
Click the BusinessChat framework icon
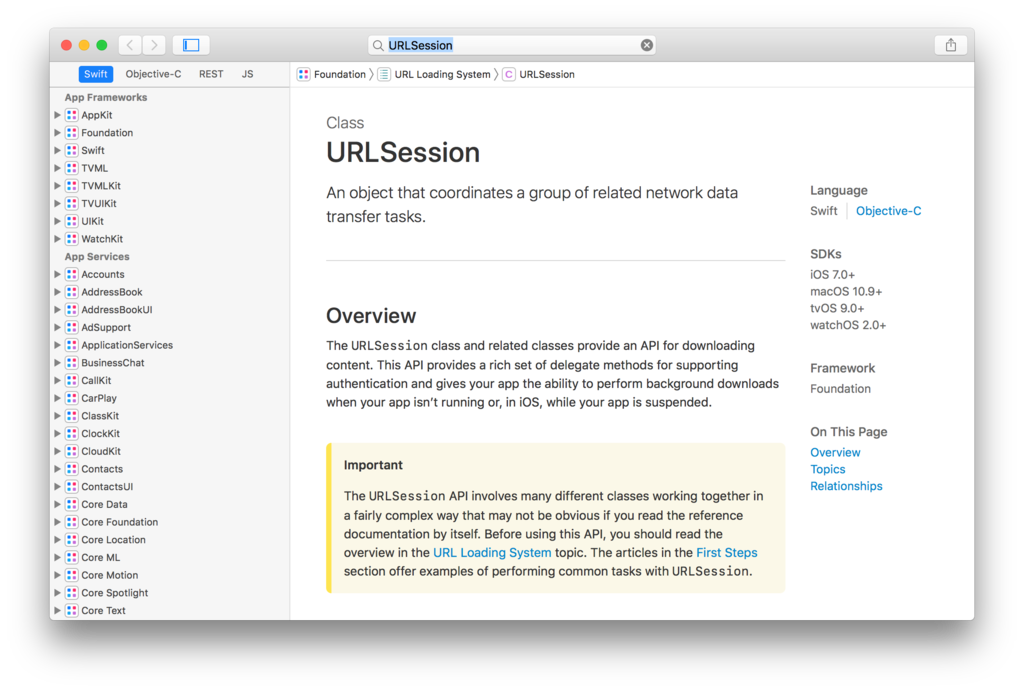[x=72, y=362]
